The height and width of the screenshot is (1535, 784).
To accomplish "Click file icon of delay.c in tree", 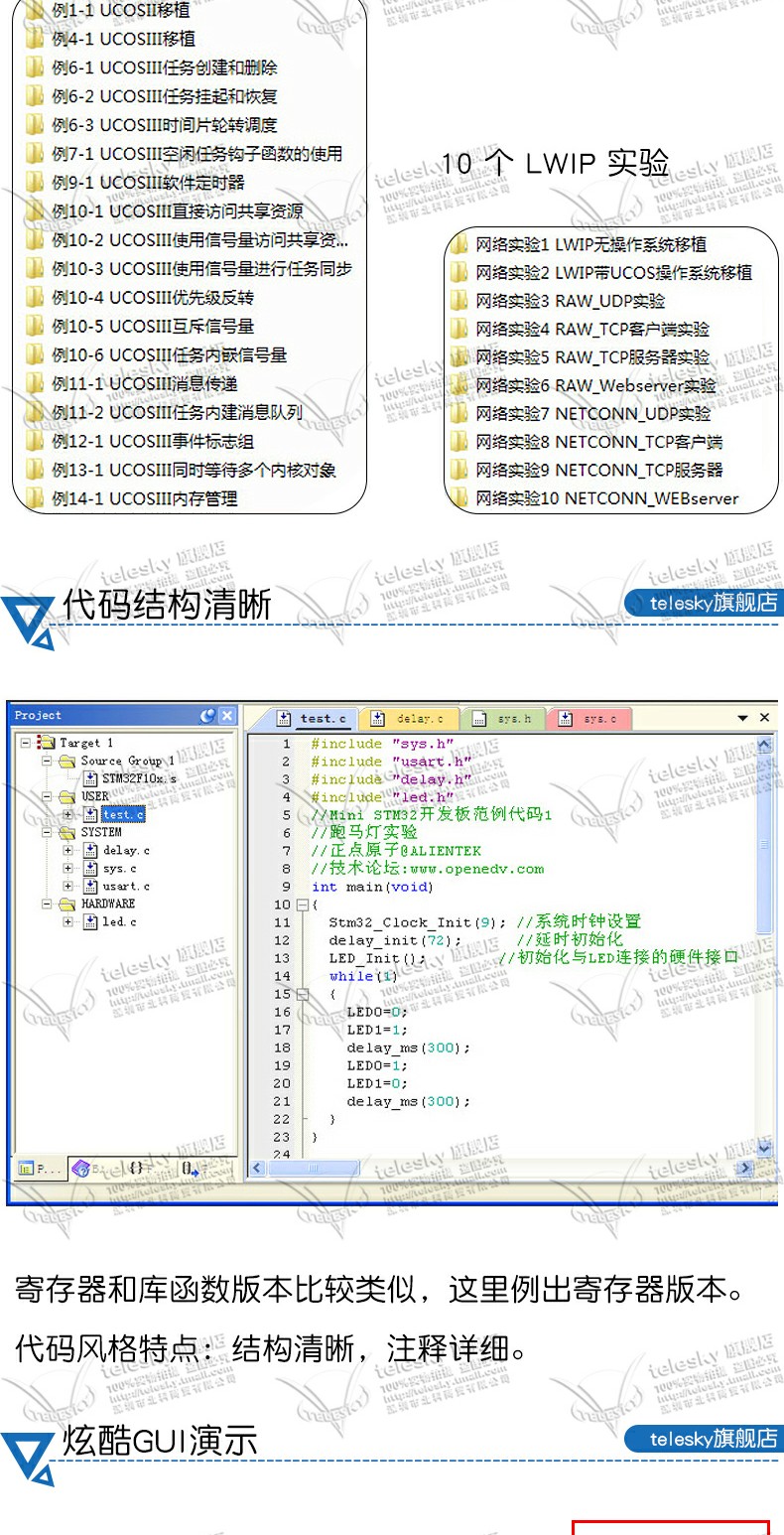I will 90,851.
